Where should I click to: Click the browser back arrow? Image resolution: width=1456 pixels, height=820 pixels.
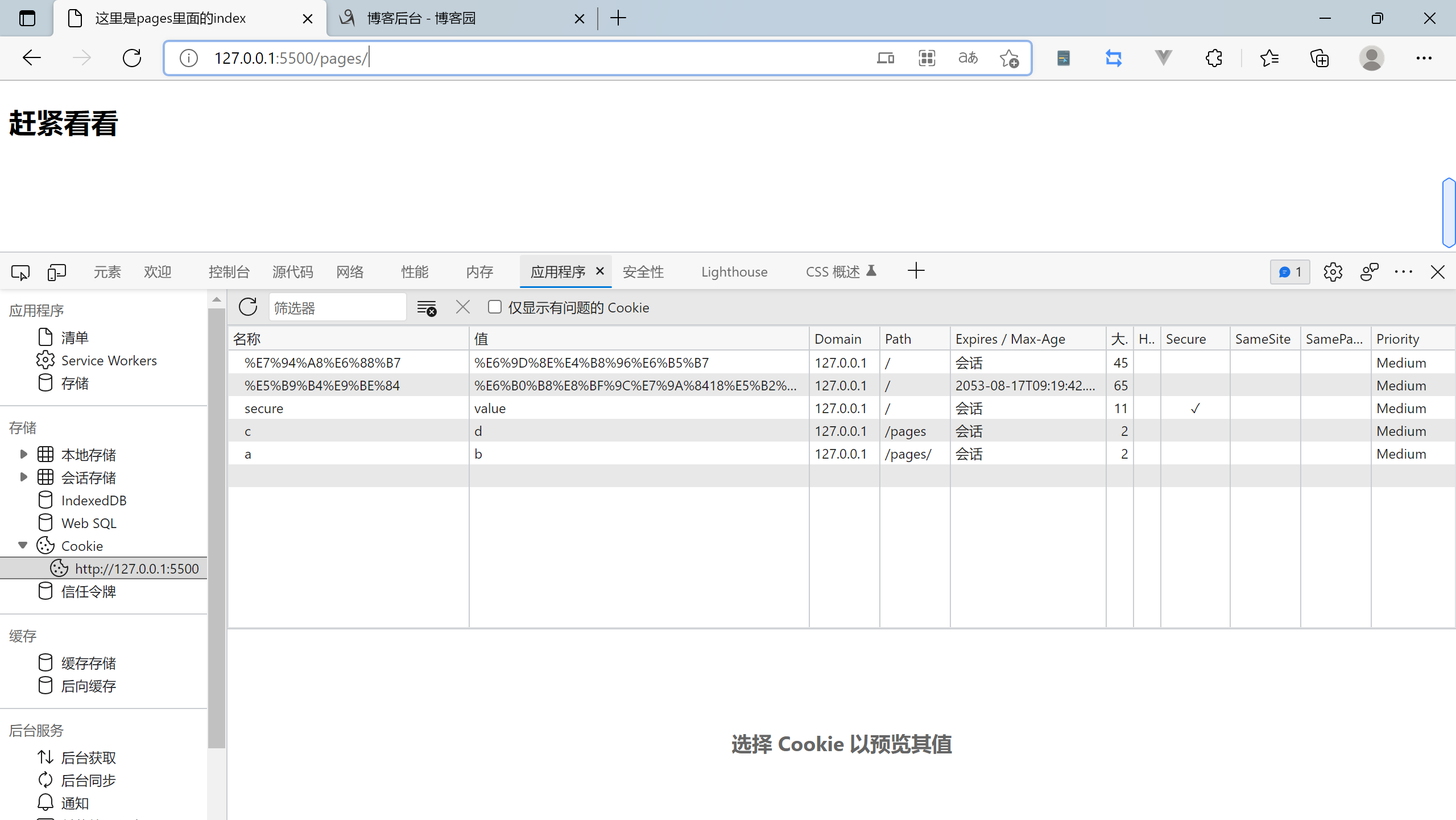[x=32, y=57]
